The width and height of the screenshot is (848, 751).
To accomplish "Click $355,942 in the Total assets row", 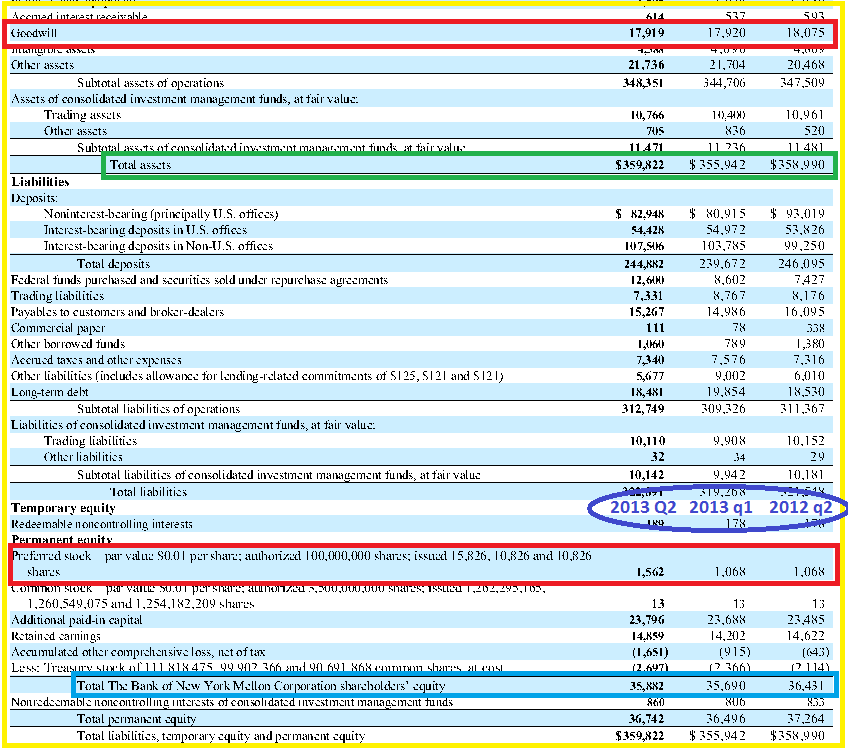I will tap(717, 165).
